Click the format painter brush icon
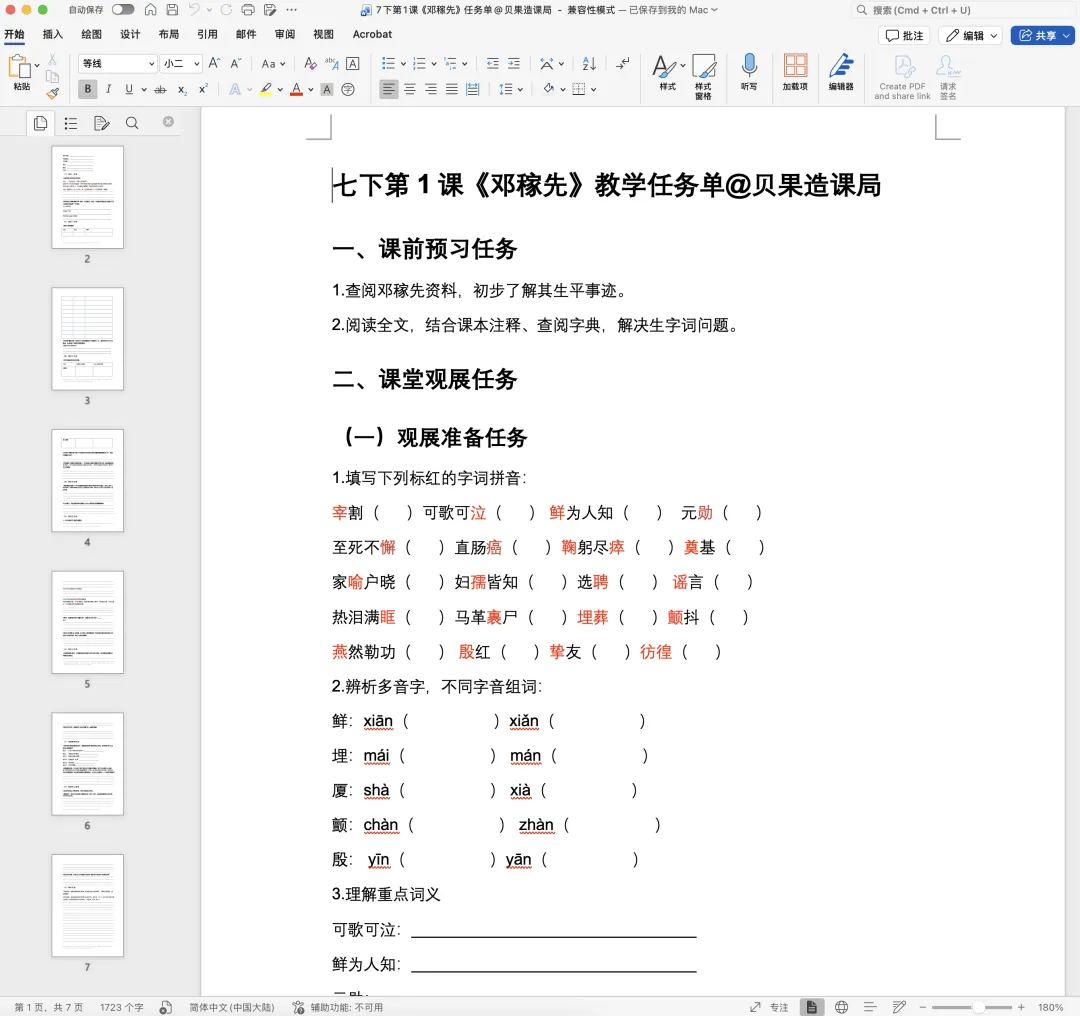The height and width of the screenshot is (1016, 1080). (52, 92)
